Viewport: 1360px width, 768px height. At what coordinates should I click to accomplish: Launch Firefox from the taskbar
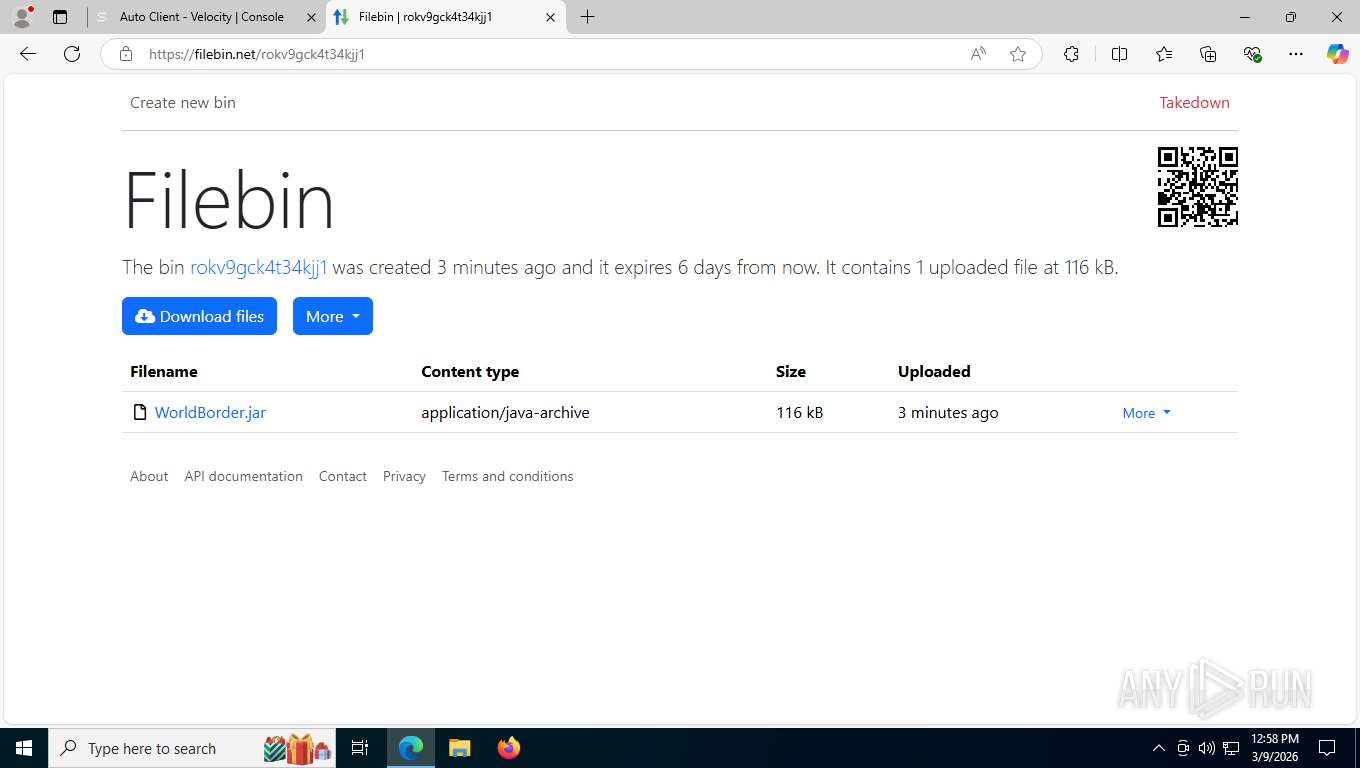coord(508,748)
